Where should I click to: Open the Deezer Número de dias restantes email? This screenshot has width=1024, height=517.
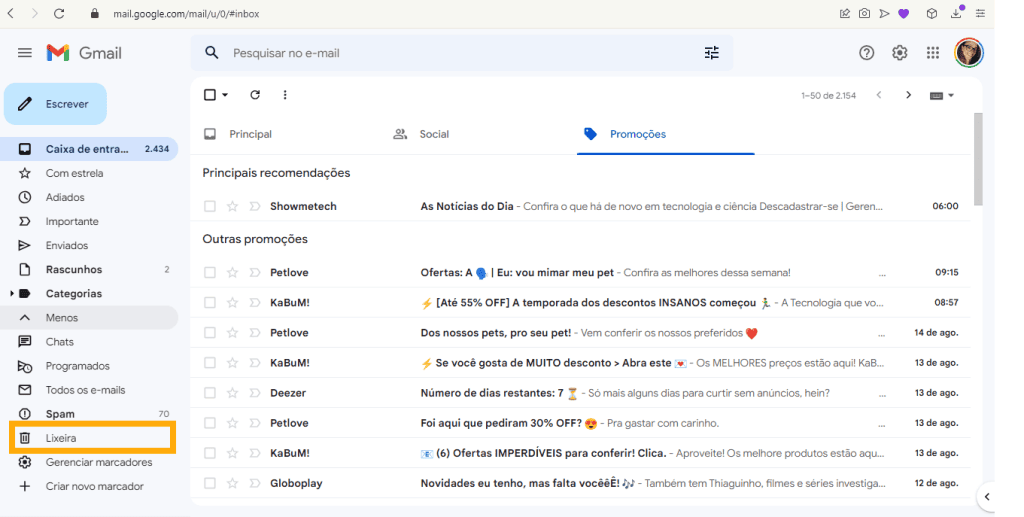coord(581,393)
